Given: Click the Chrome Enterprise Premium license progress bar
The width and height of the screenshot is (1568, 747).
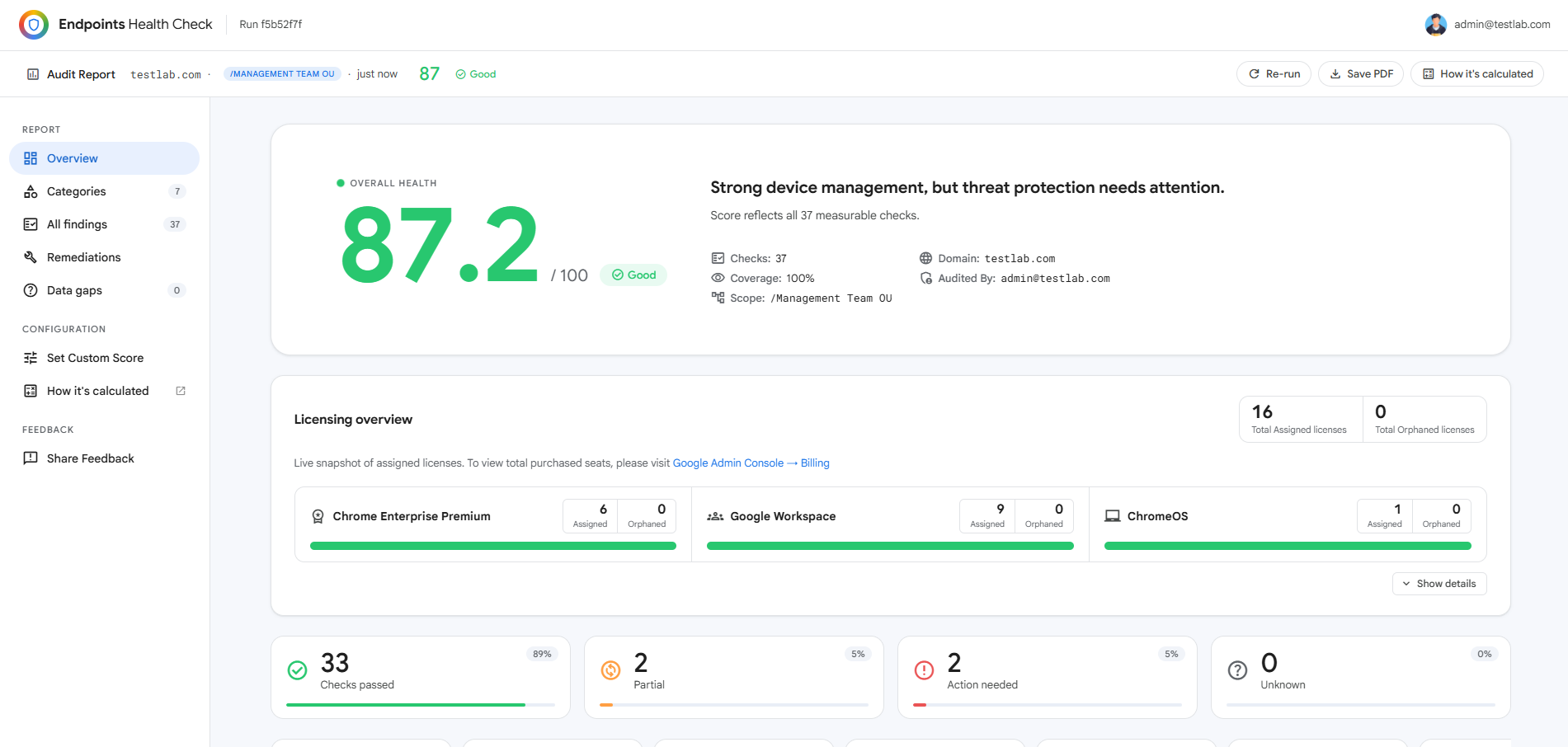Looking at the screenshot, I should [493, 546].
